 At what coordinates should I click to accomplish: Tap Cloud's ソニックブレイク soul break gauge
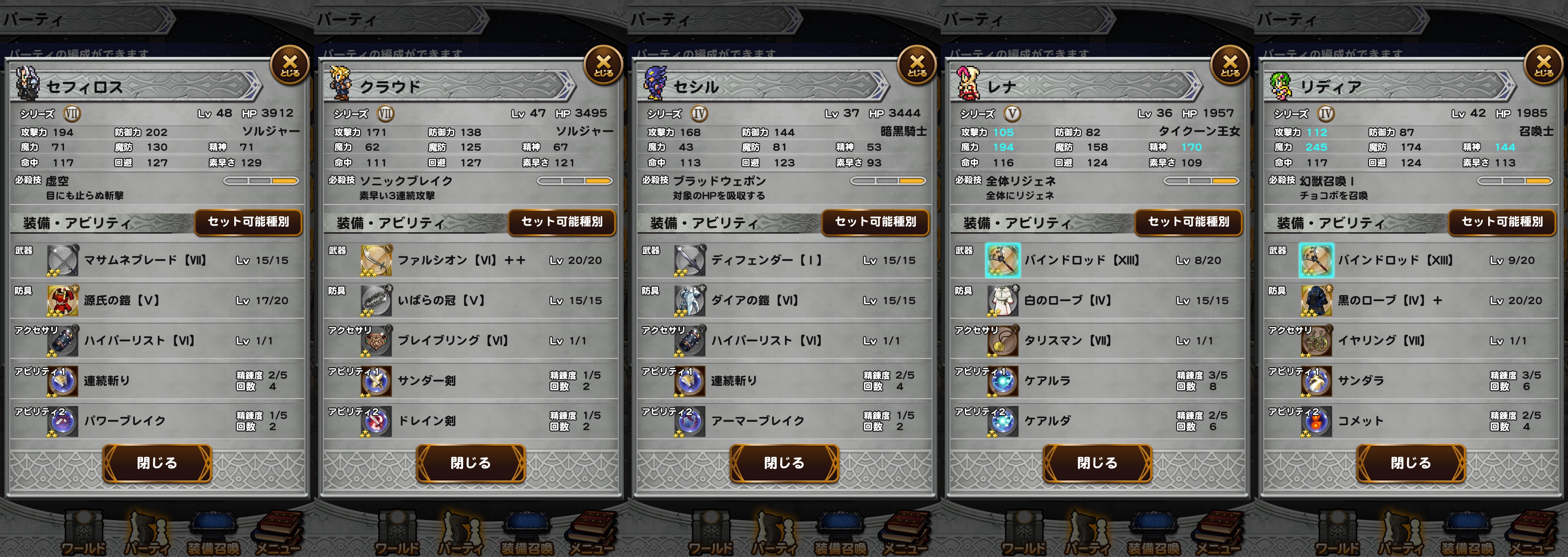pos(574,181)
